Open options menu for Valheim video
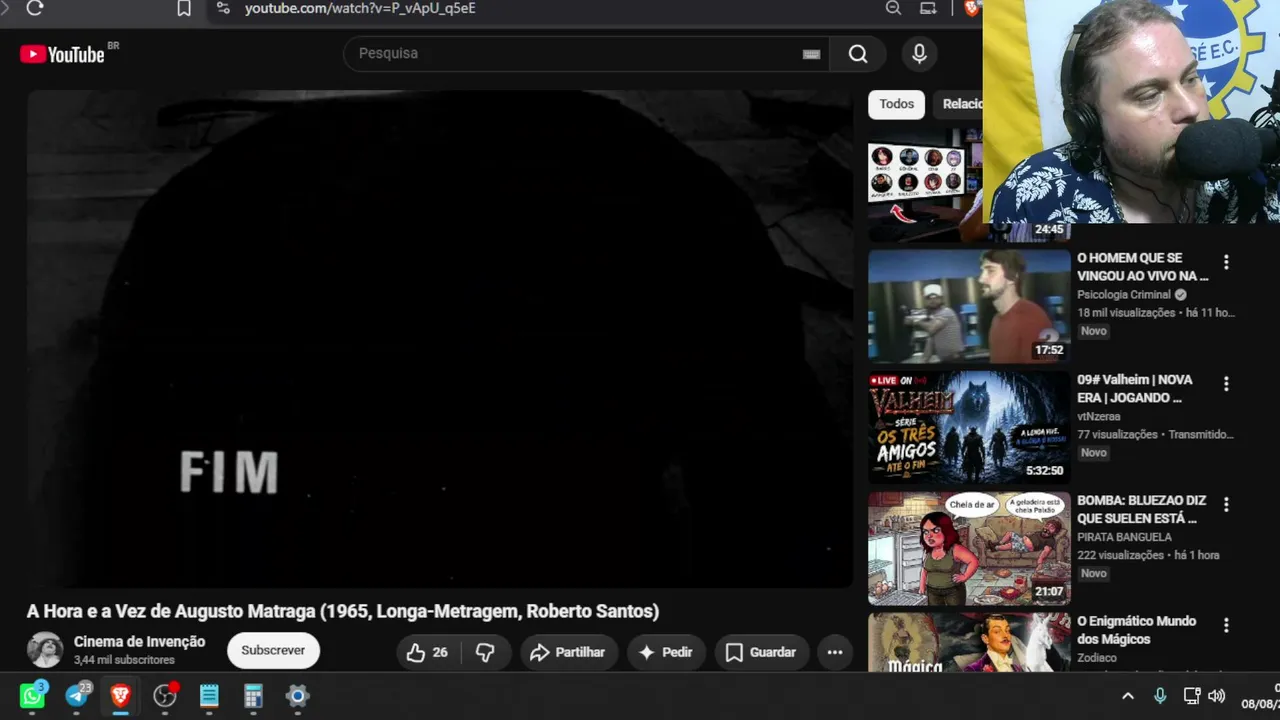 pyautogui.click(x=1226, y=384)
